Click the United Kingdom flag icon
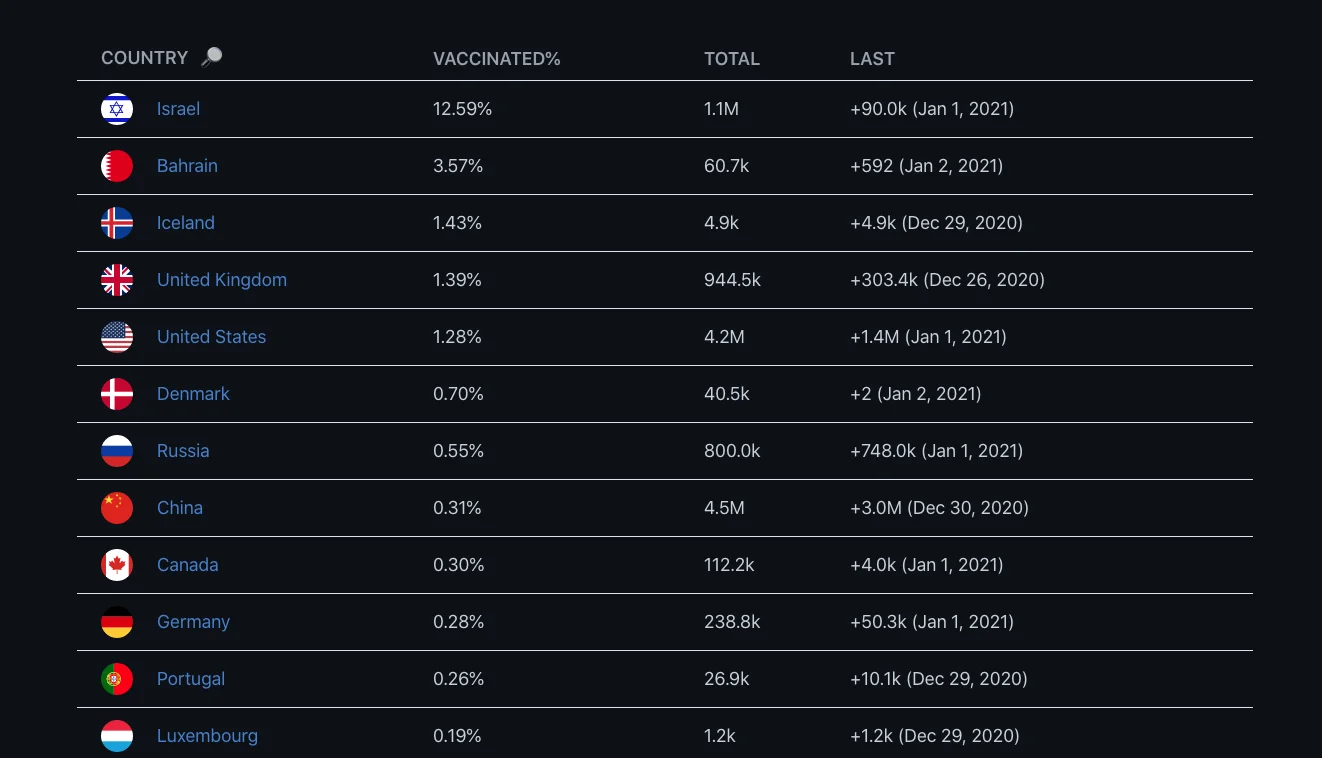 (x=117, y=280)
